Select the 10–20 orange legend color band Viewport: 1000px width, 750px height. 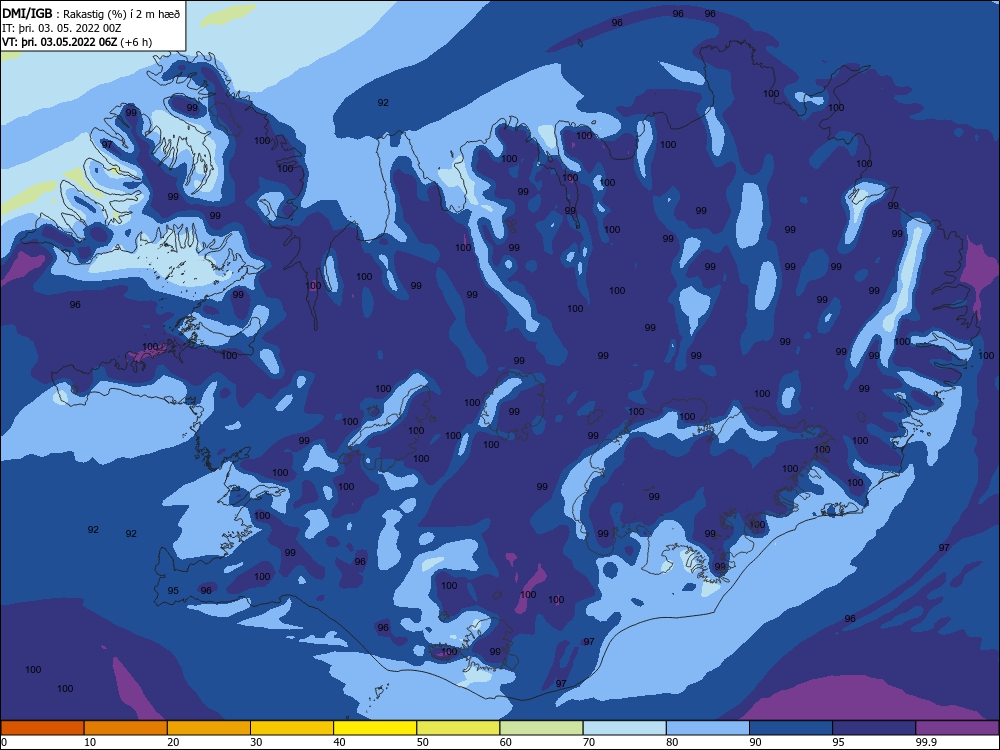pyautogui.click(x=126, y=728)
